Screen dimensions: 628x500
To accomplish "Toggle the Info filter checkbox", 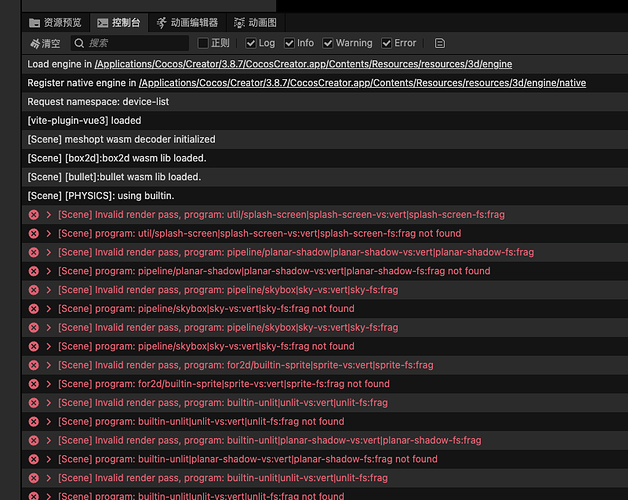I will pos(289,43).
